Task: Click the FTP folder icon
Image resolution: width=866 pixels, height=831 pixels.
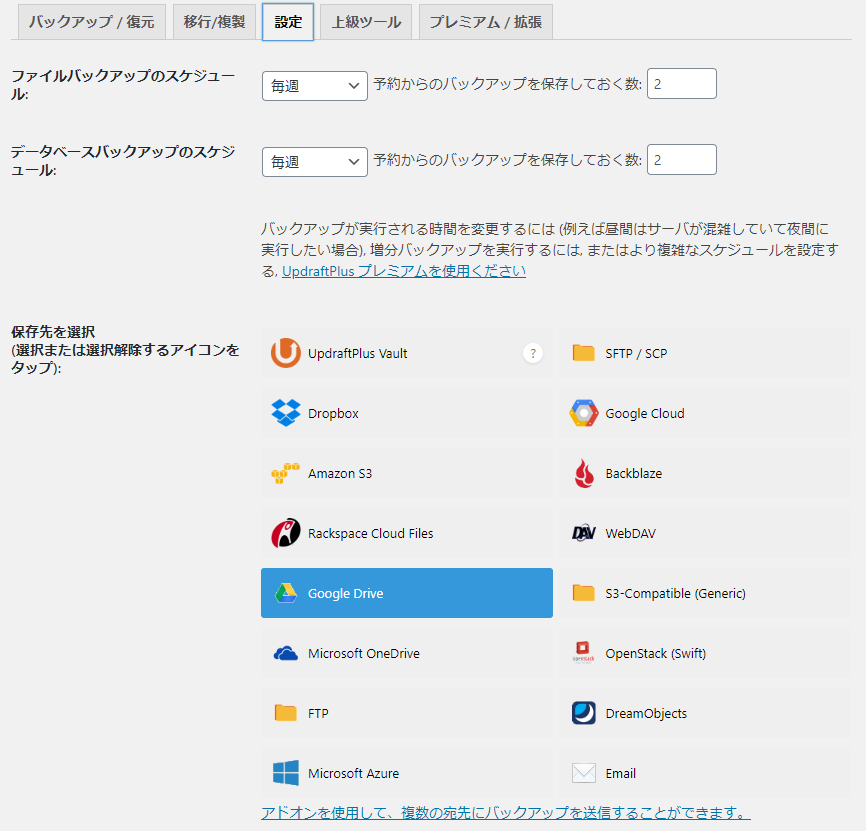Action: (286, 713)
